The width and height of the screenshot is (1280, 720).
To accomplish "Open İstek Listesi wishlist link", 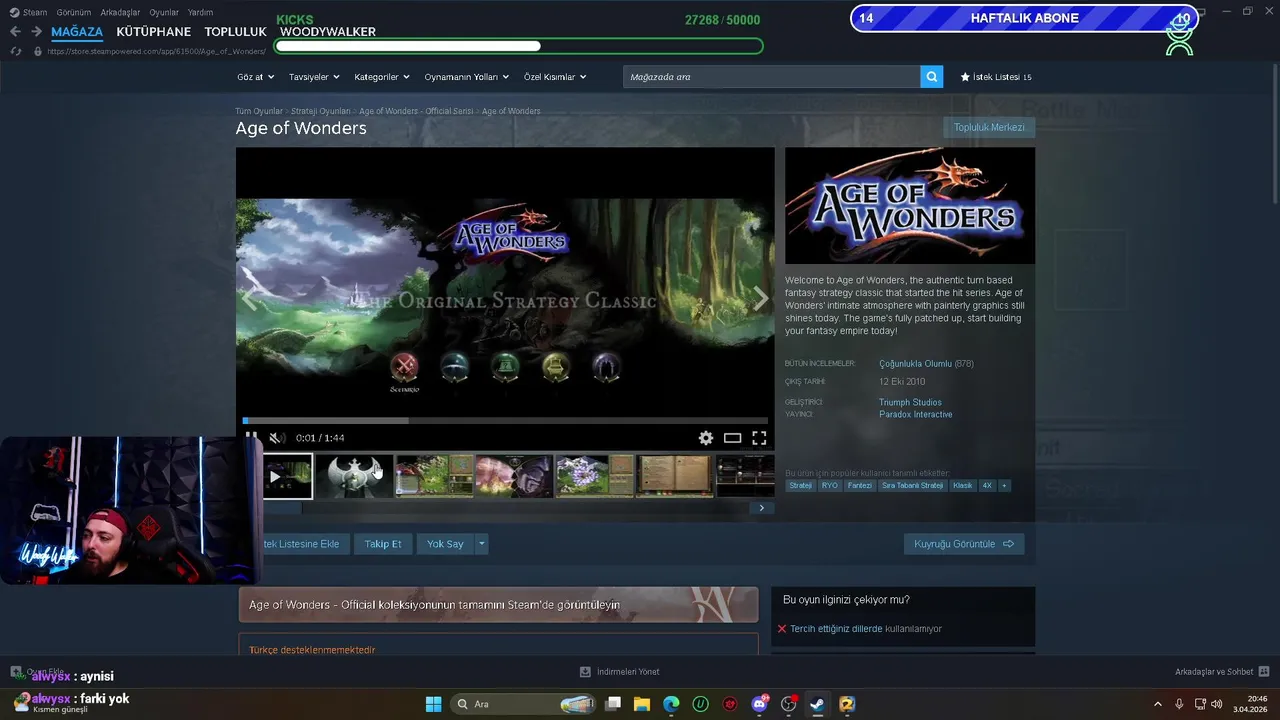I will [x=996, y=77].
